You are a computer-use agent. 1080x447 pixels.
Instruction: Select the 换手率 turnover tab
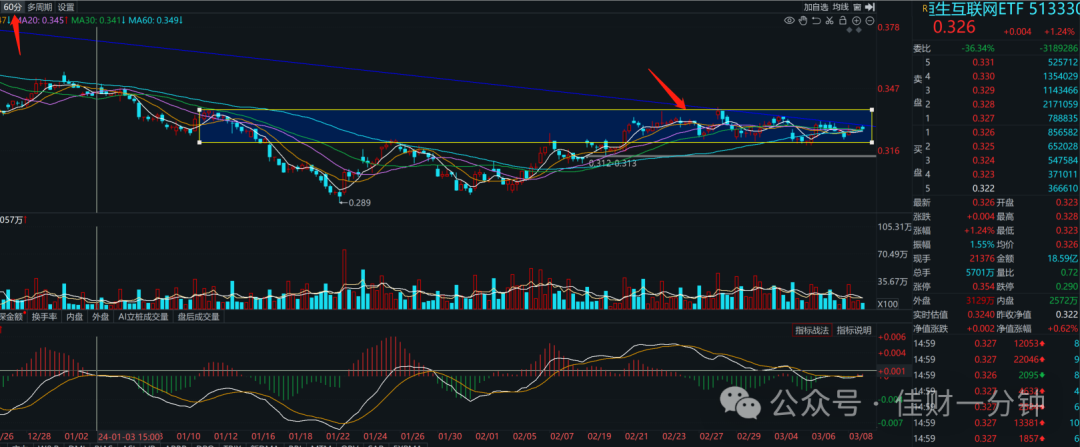pos(47,317)
